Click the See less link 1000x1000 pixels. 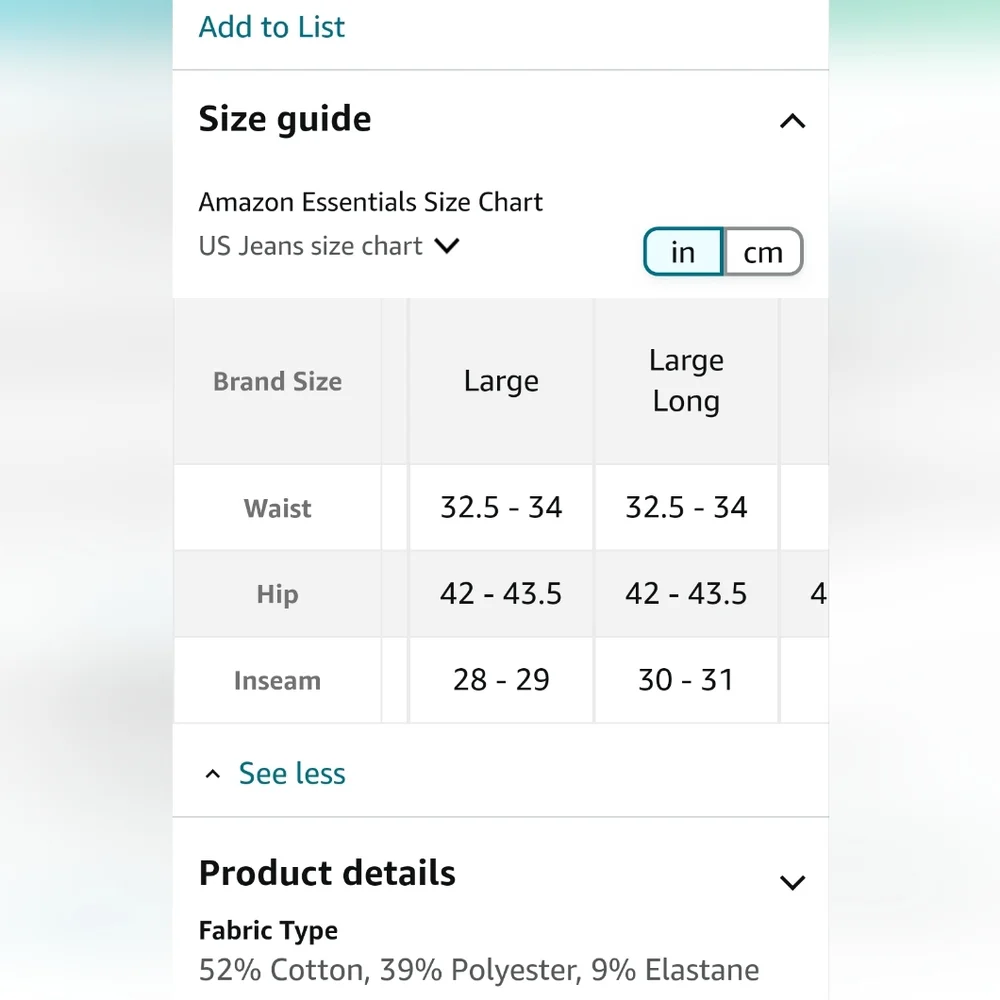(x=292, y=774)
